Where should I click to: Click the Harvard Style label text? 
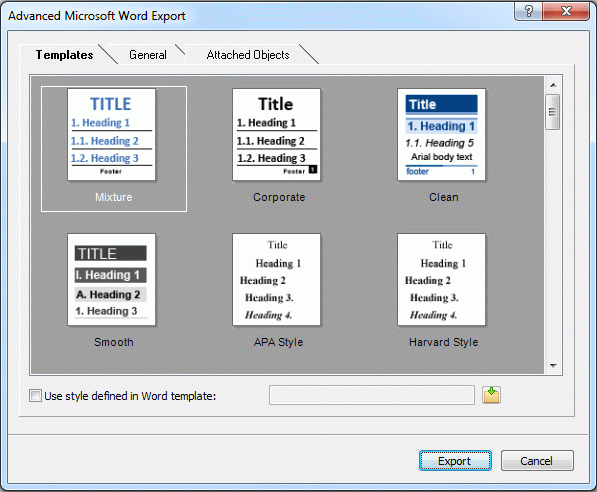click(444, 342)
